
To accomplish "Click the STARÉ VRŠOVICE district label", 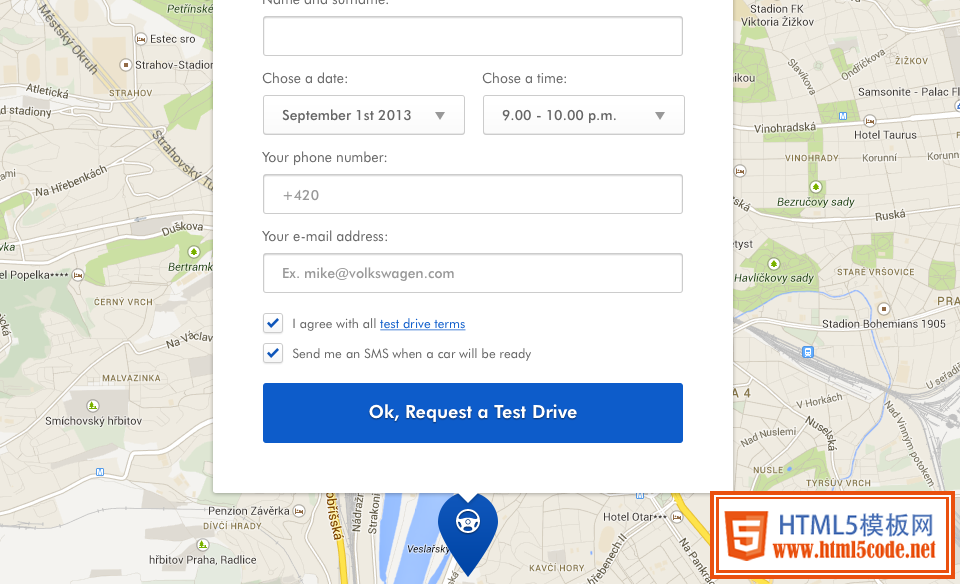I will 876,272.
